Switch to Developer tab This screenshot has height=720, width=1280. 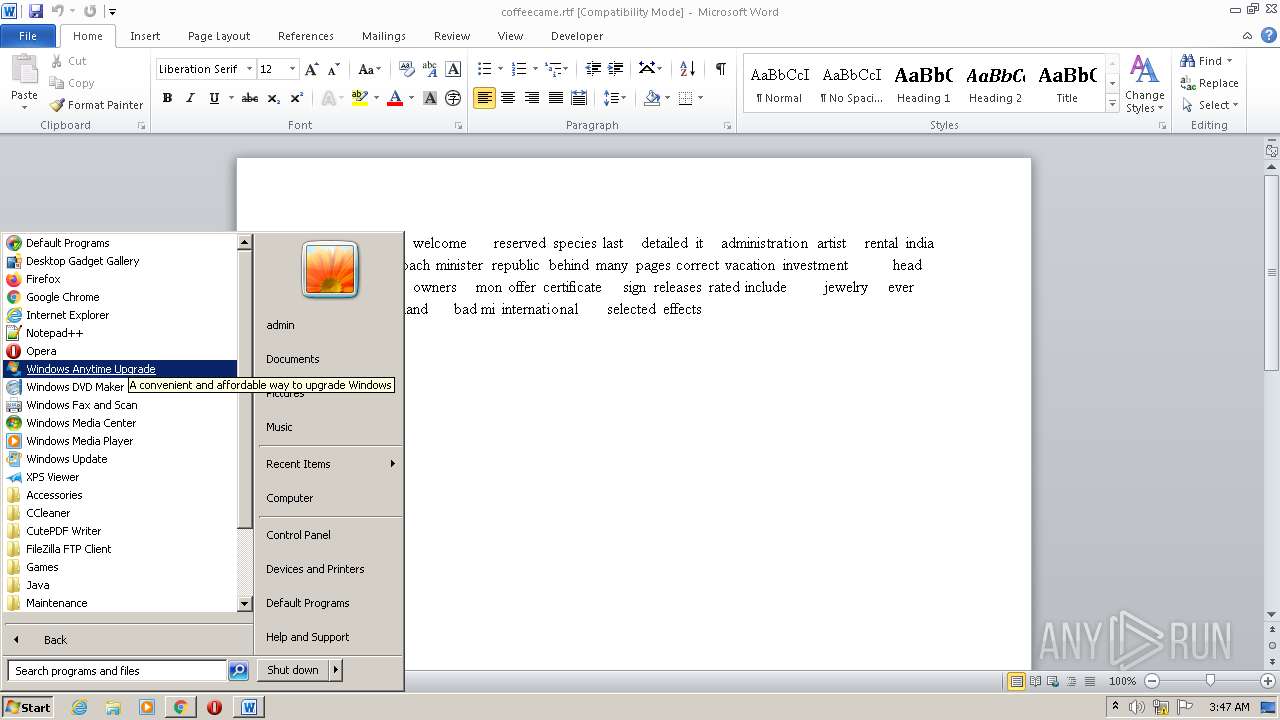point(577,36)
